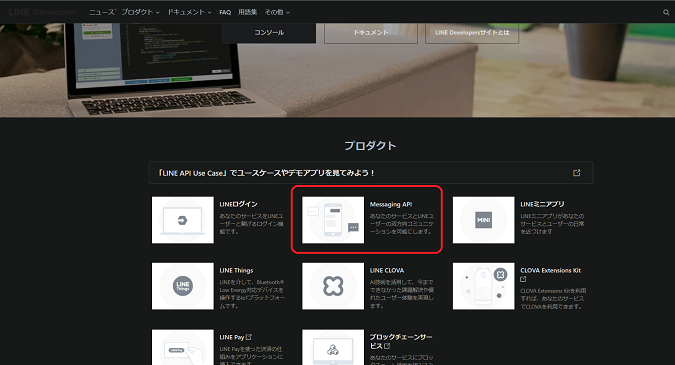
Task: Expand the その他 dropdown menu
Action: (x=277, y=12)
